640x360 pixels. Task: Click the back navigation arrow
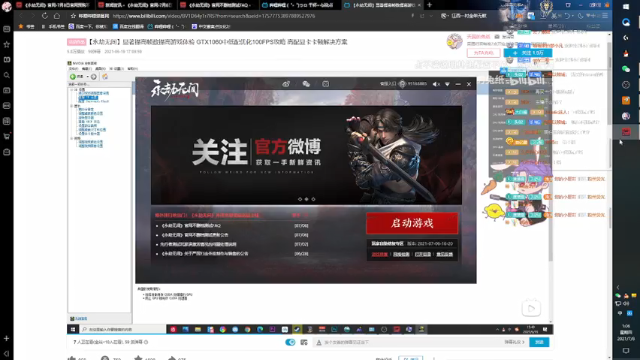(x=21, y=16)
